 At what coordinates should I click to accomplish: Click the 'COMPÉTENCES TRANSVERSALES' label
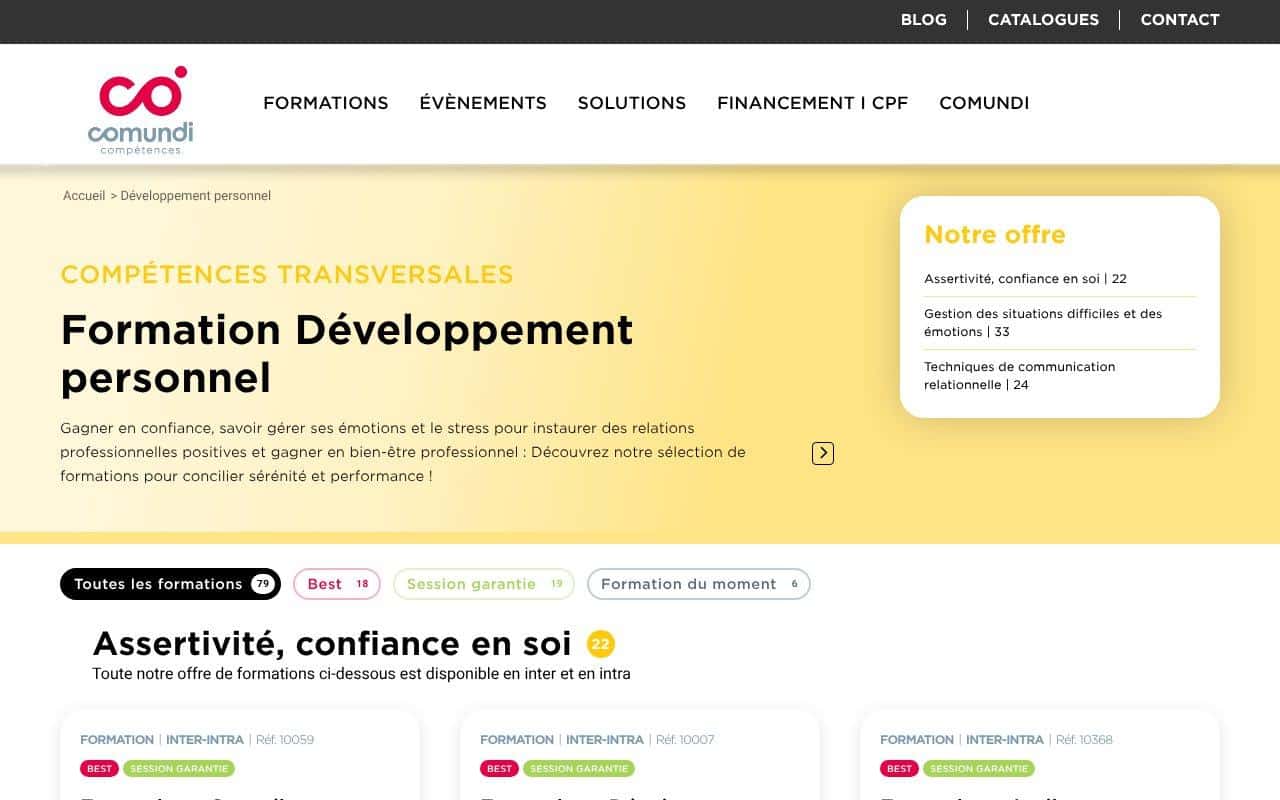[287, 274]
